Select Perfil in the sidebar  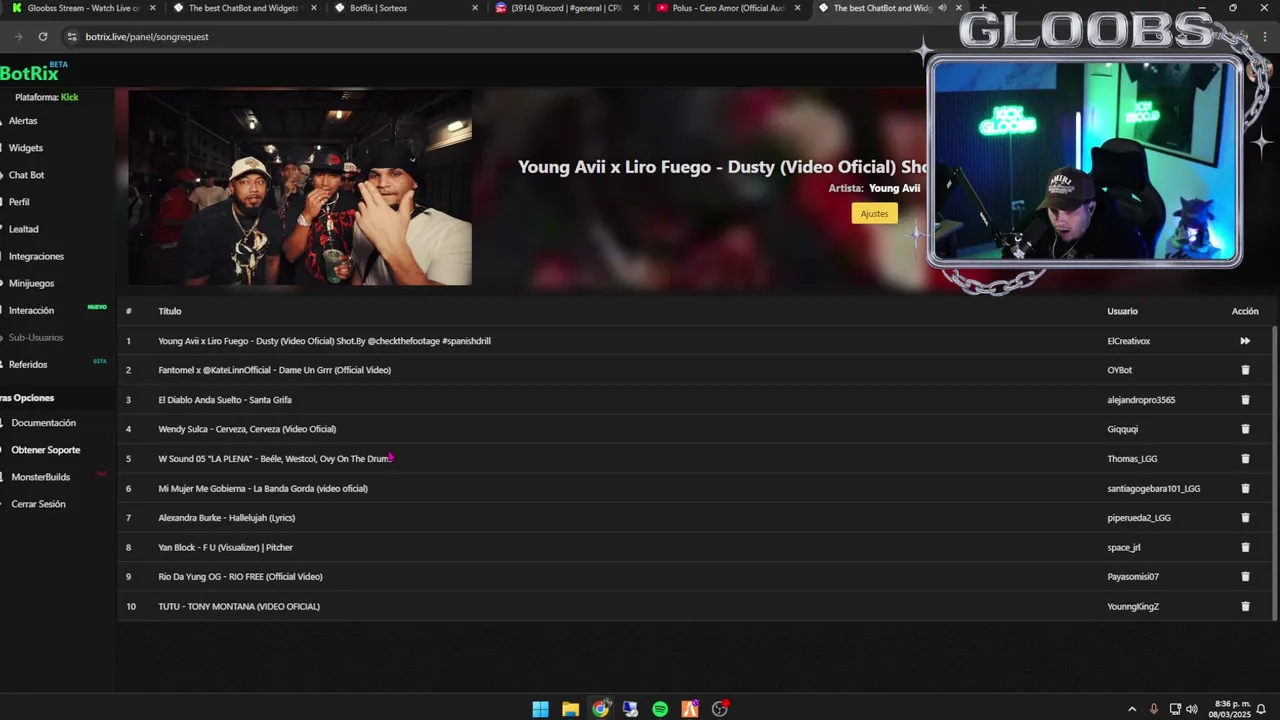point(19,202)
